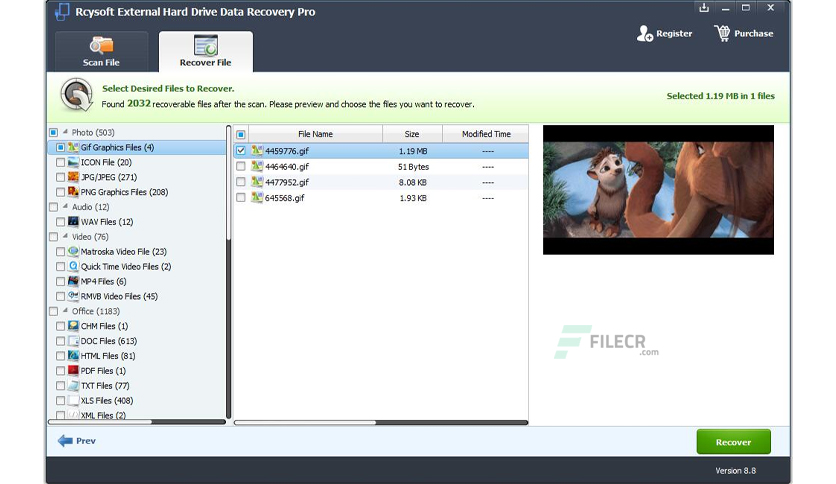Select the DOC Files (613) row
Screen dimensions: 836x484
pos(137,341)
